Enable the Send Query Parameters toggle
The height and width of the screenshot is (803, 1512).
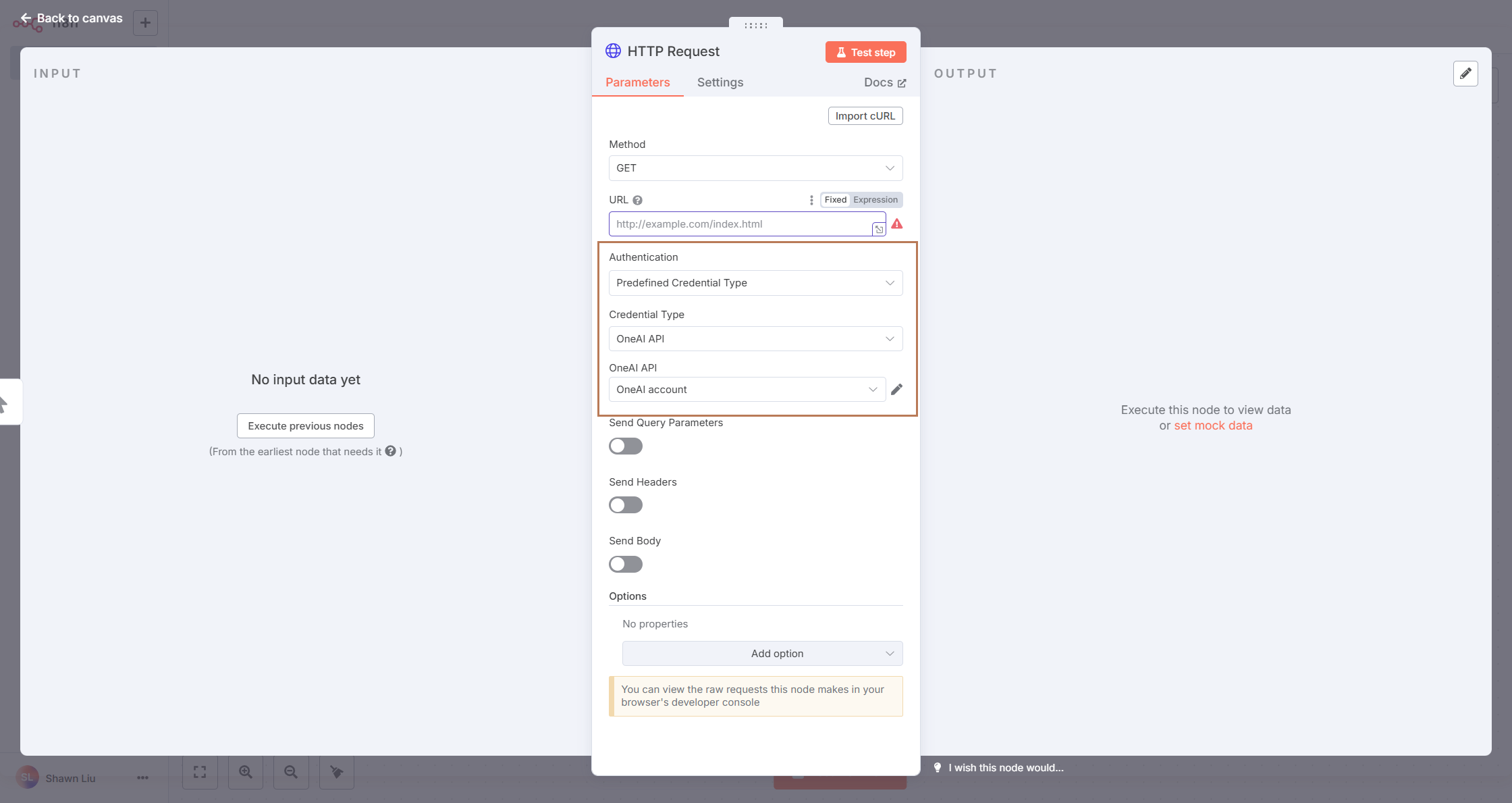tap(626, 446)
